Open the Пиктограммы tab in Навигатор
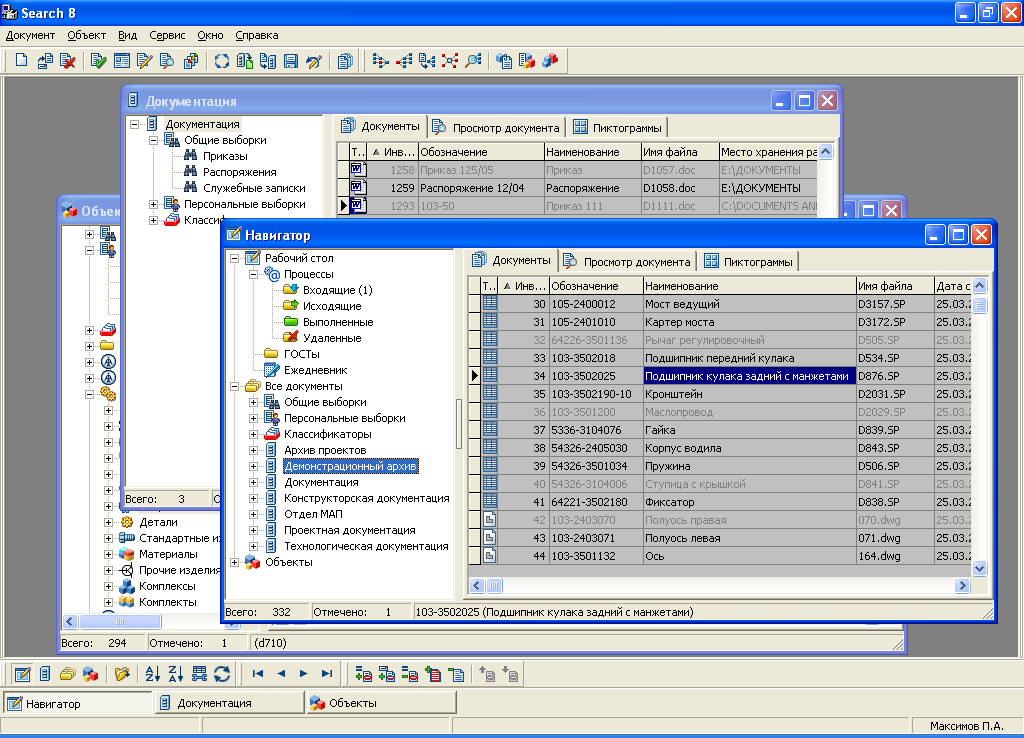 pos(748,261)
